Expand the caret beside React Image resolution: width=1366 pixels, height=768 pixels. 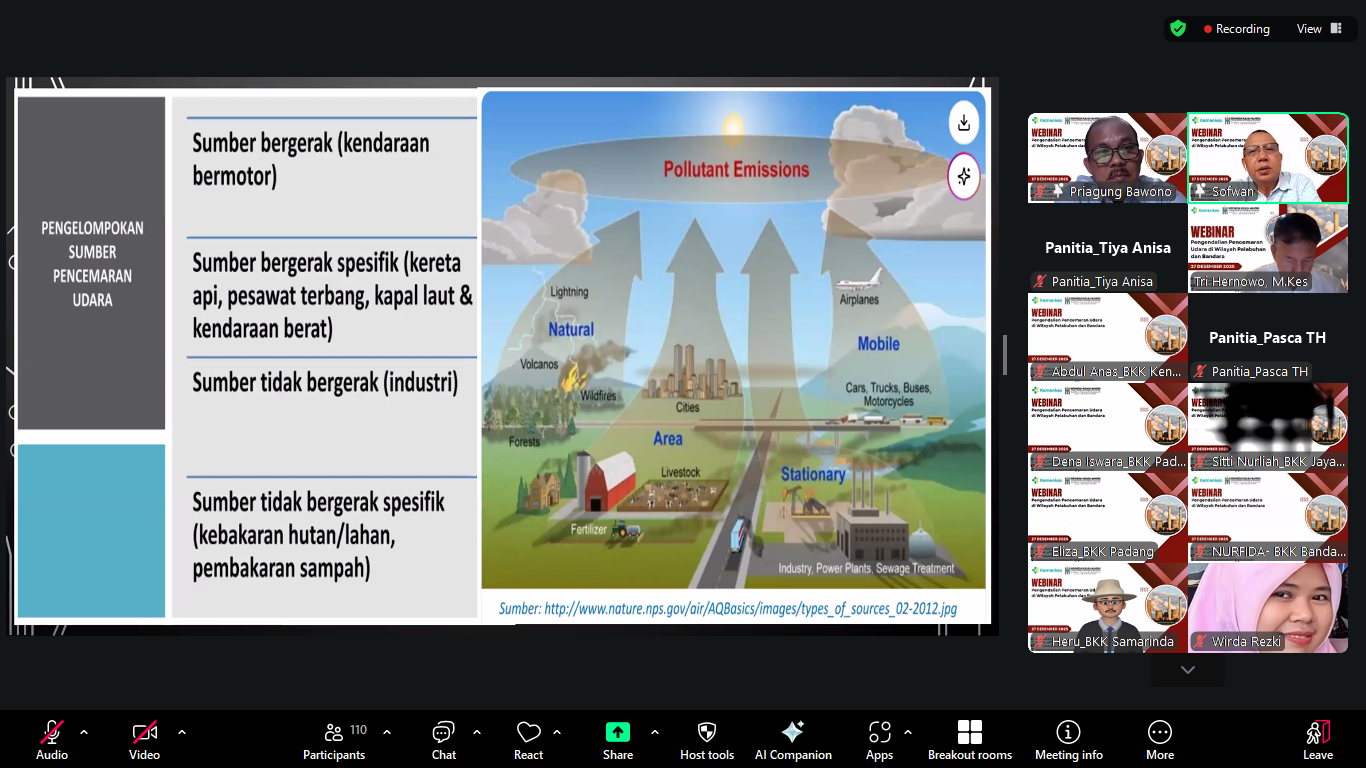point(557,732)
